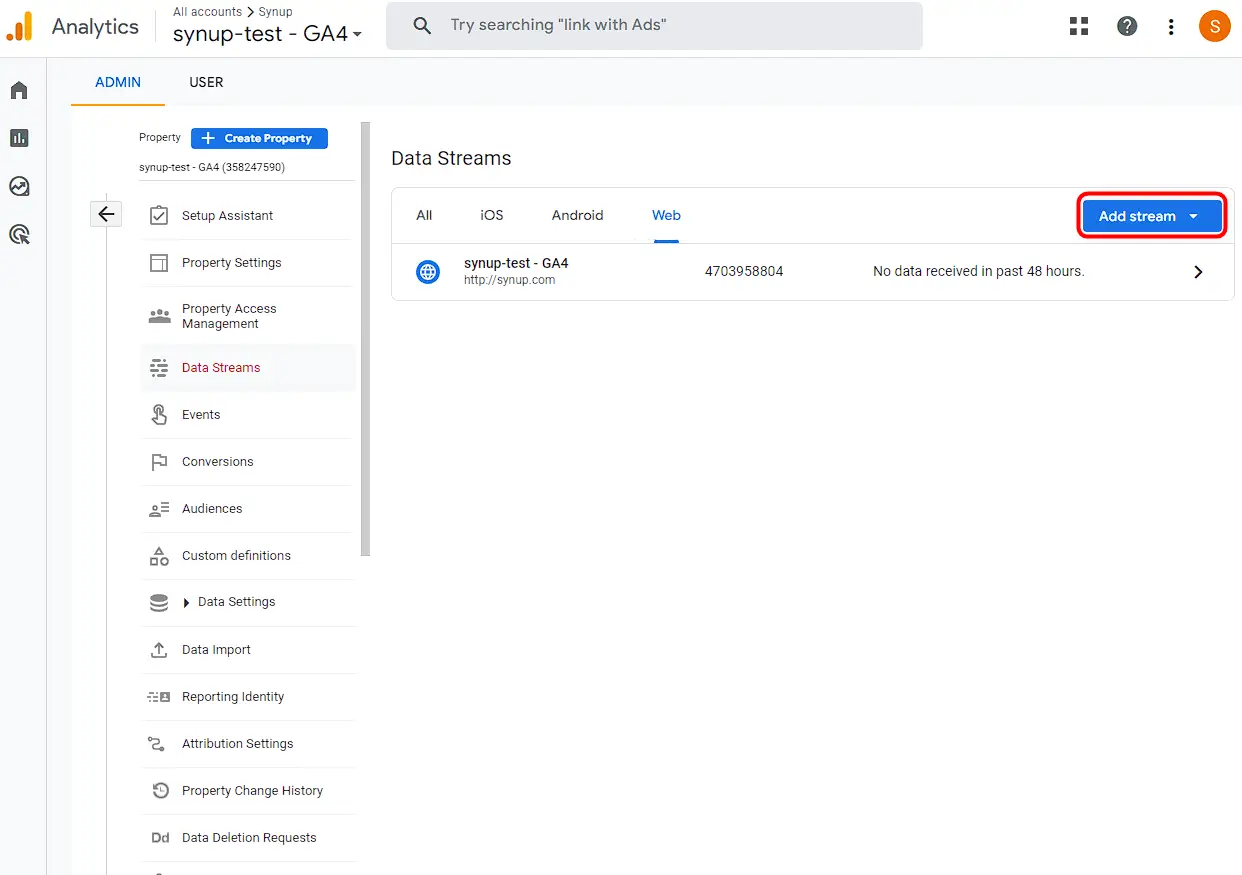Viewport: 1242px width, 875px height.
Task: Click the Setup Assistant checklist icon
Action: [x=159, y=216]
